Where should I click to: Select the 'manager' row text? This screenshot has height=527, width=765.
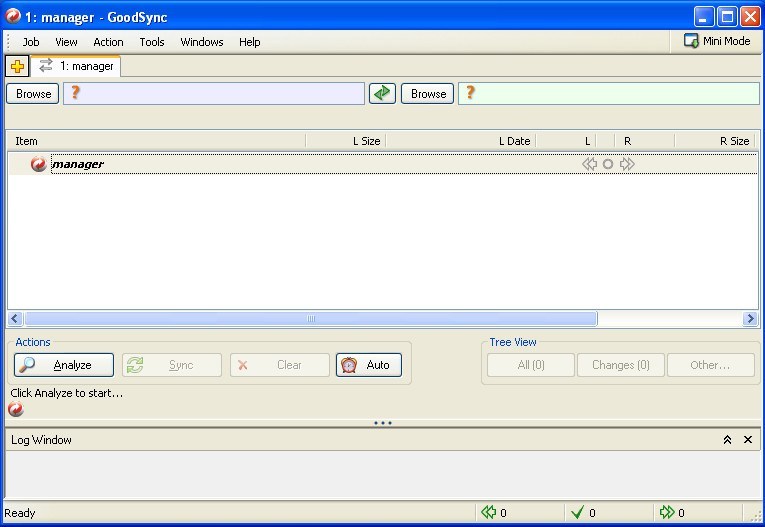78,164
